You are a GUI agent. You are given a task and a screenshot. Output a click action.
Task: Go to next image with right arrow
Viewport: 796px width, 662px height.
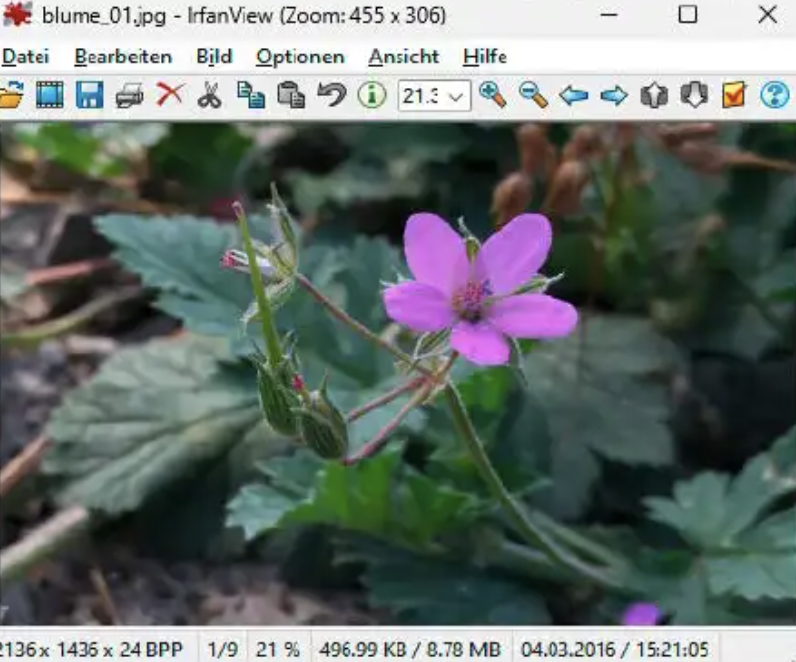(614, 96)
